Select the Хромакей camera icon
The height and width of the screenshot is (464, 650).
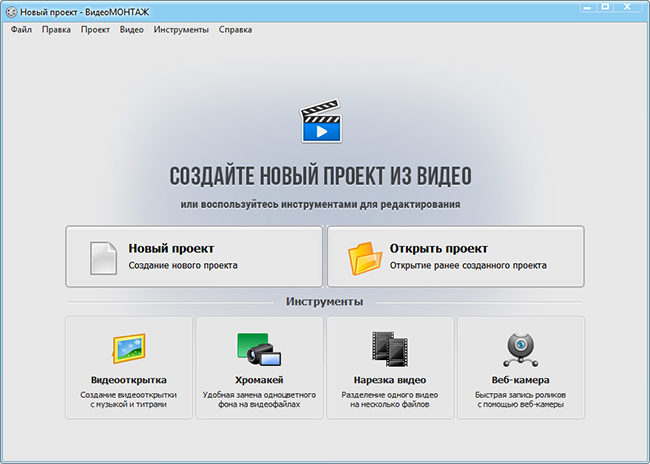(259, 349)
